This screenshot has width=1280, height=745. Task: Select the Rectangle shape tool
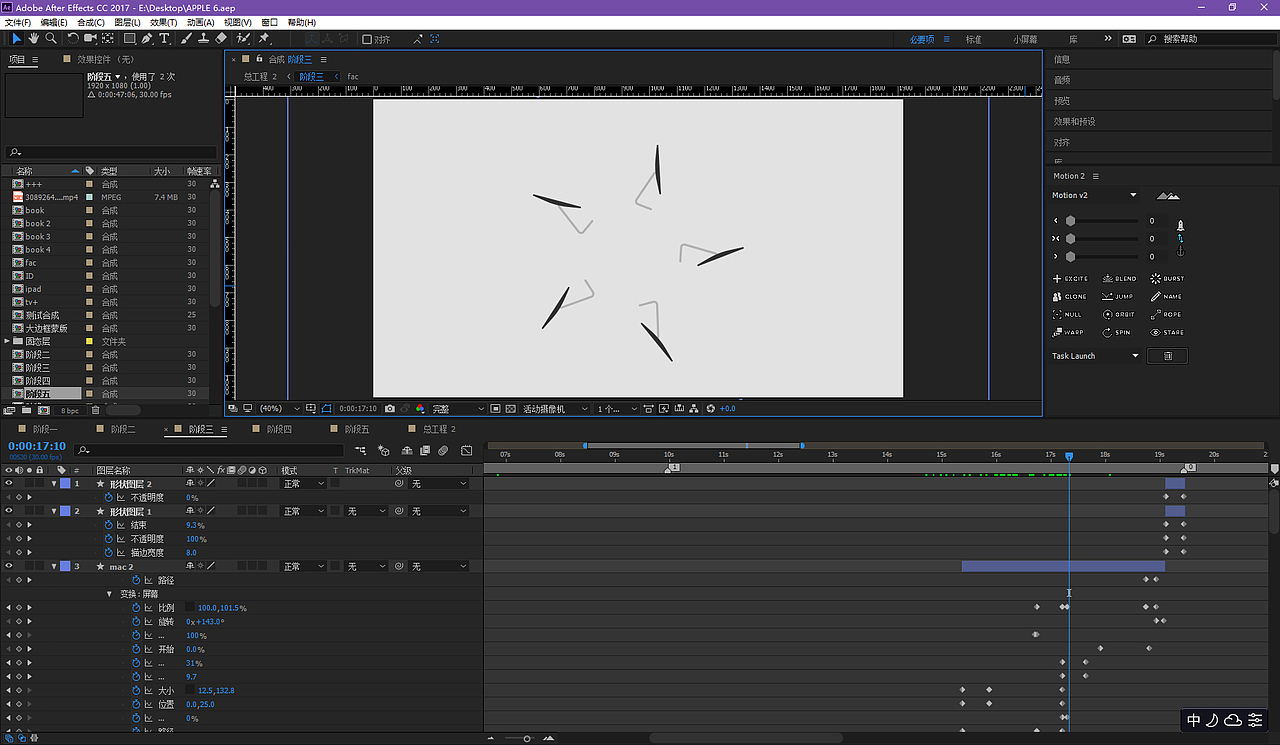[x=130, y=39]
